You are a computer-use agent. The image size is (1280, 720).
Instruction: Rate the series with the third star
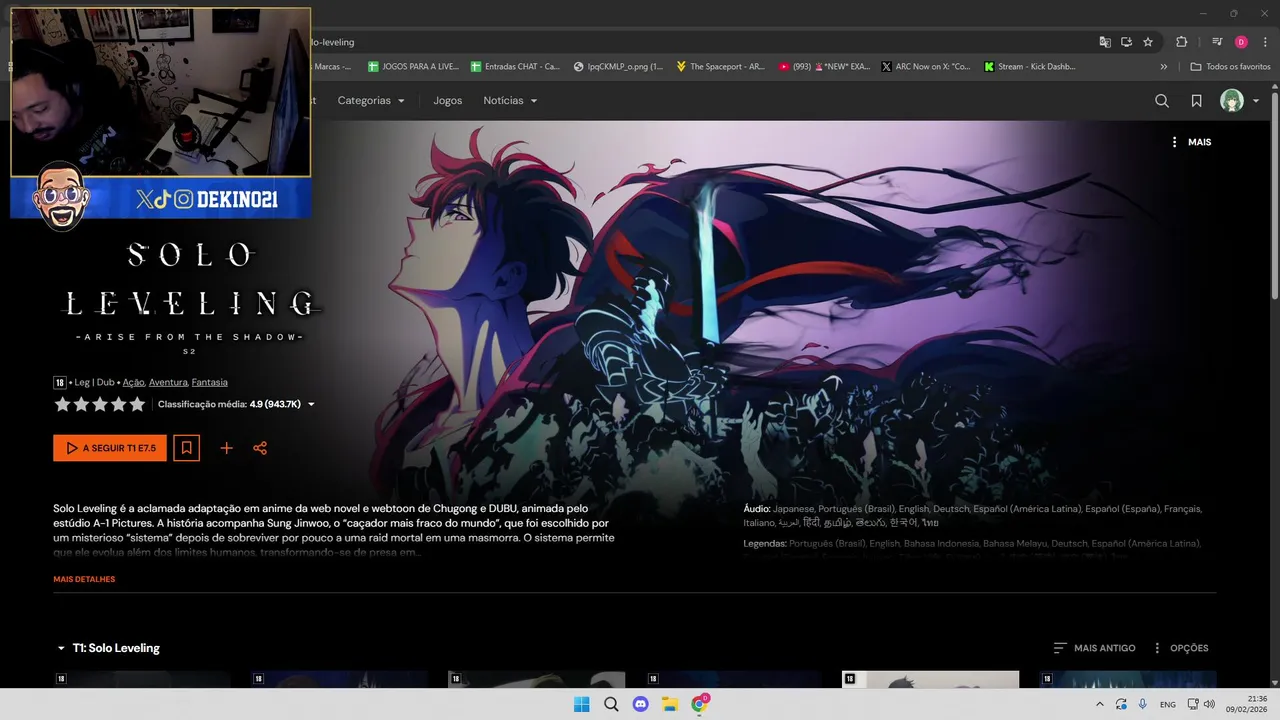[x=100, y=404]
